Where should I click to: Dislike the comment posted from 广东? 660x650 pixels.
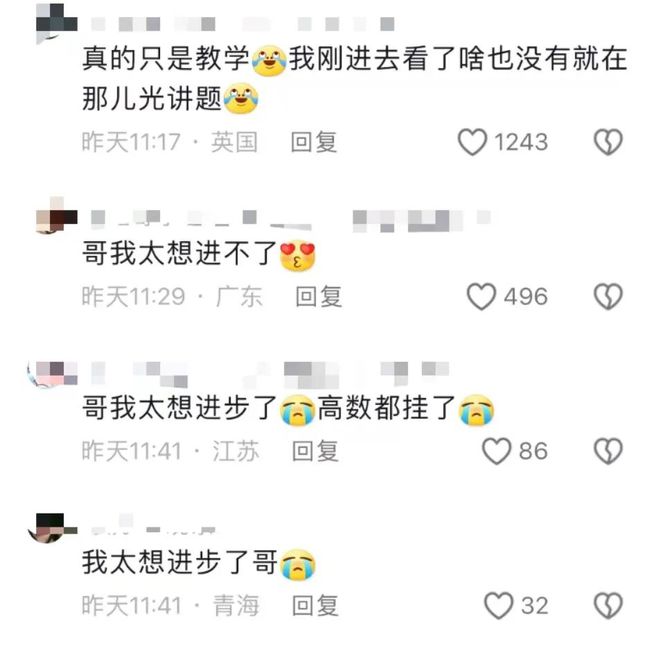pos(608,296)
